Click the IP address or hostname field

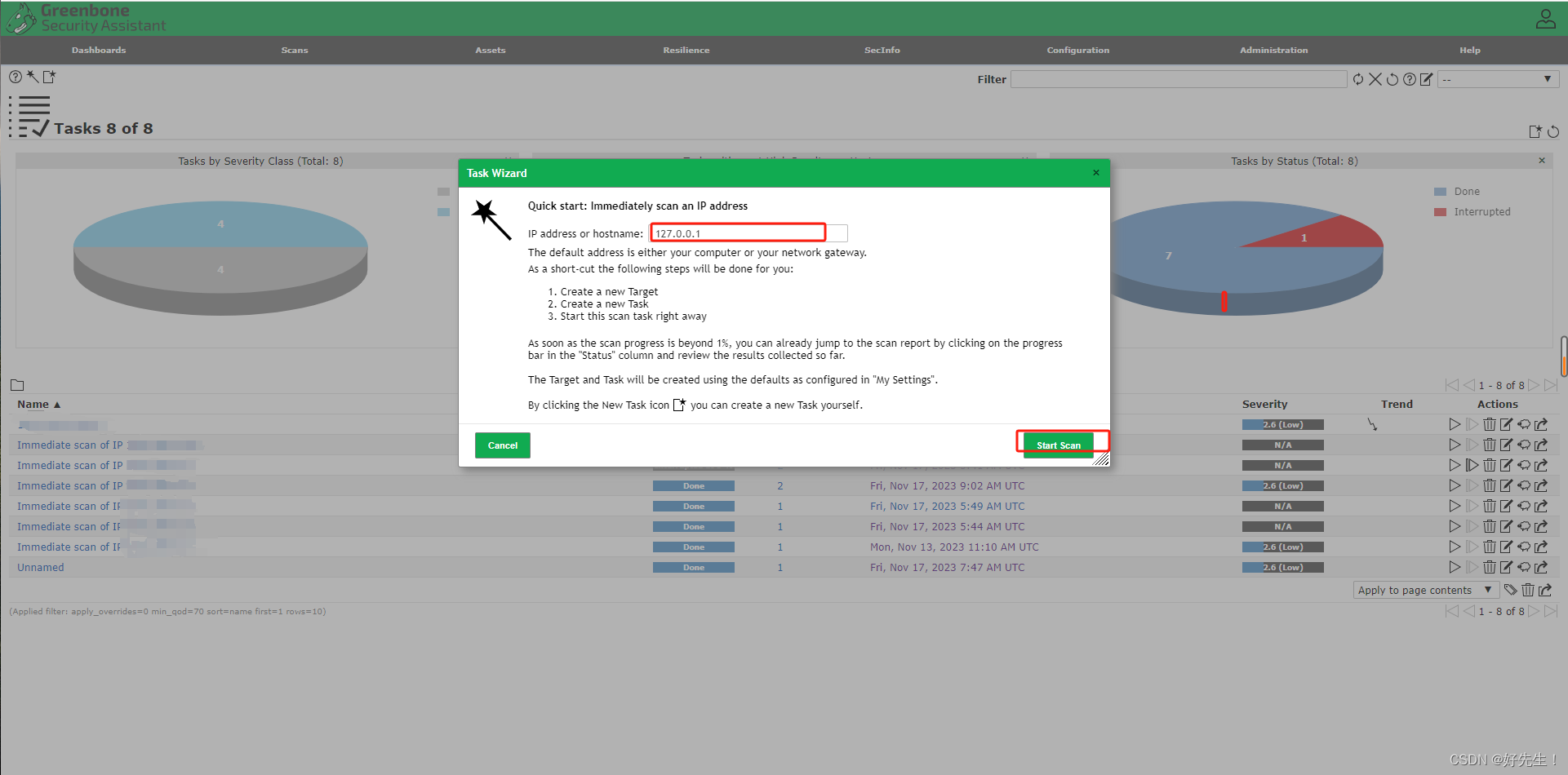tap(748, 233)
